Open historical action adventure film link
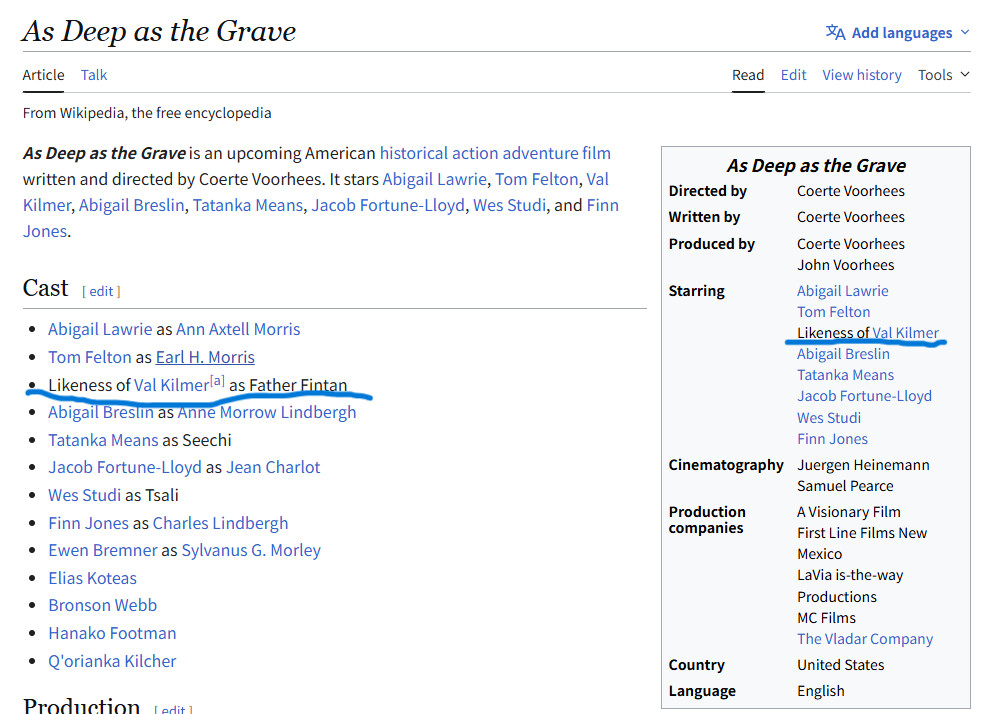Screen dimensions: 984x714 coord(495,153)
